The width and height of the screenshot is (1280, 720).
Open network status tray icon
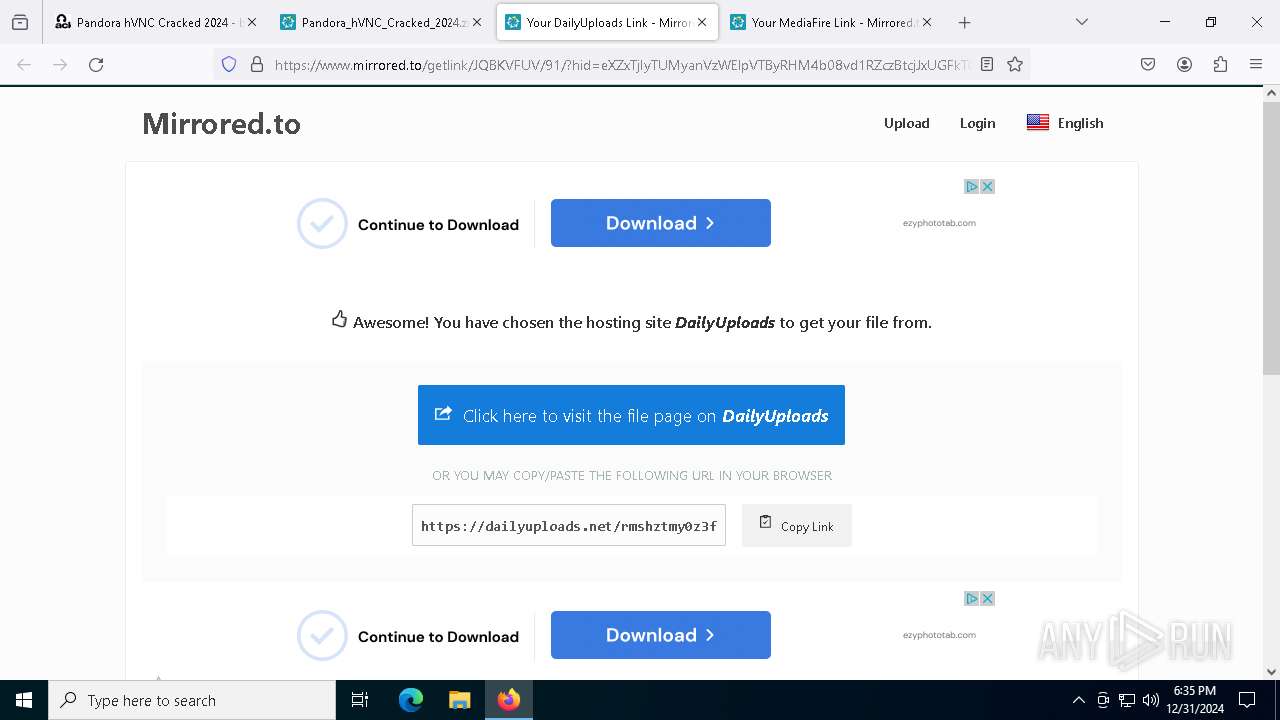click(1127, 700)
